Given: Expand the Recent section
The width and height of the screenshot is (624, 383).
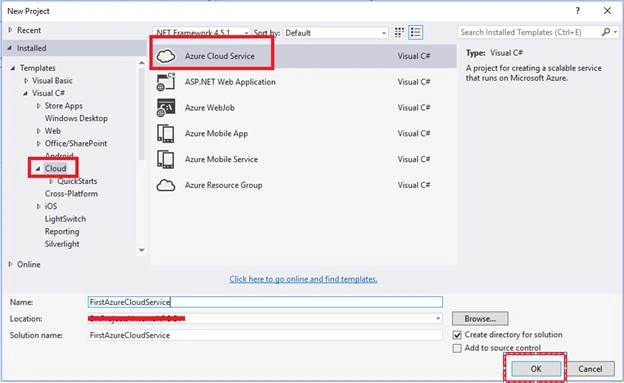Looking at the screenshot, I should click(x=10, y=30).
